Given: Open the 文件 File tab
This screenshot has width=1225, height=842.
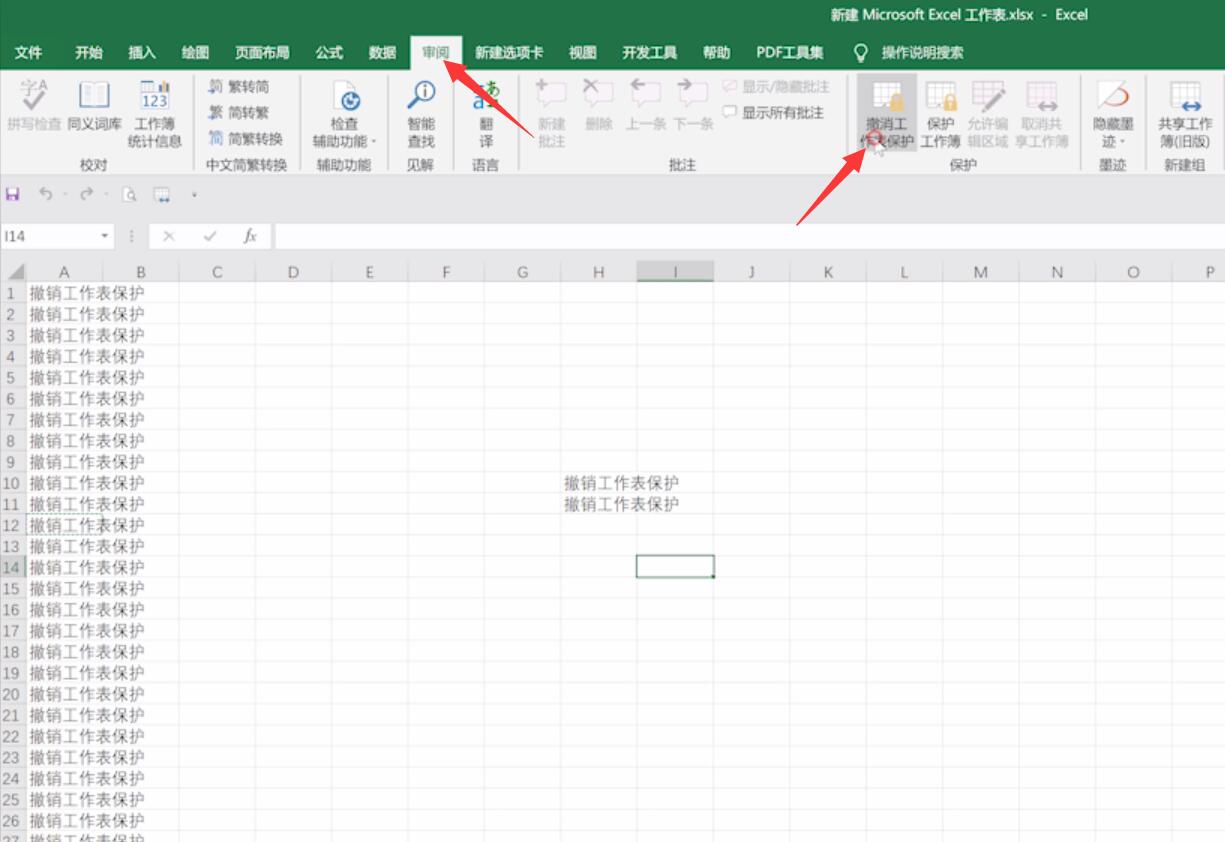Looking at the screenshot, I should pyautogui.click(x=29, y=52).
